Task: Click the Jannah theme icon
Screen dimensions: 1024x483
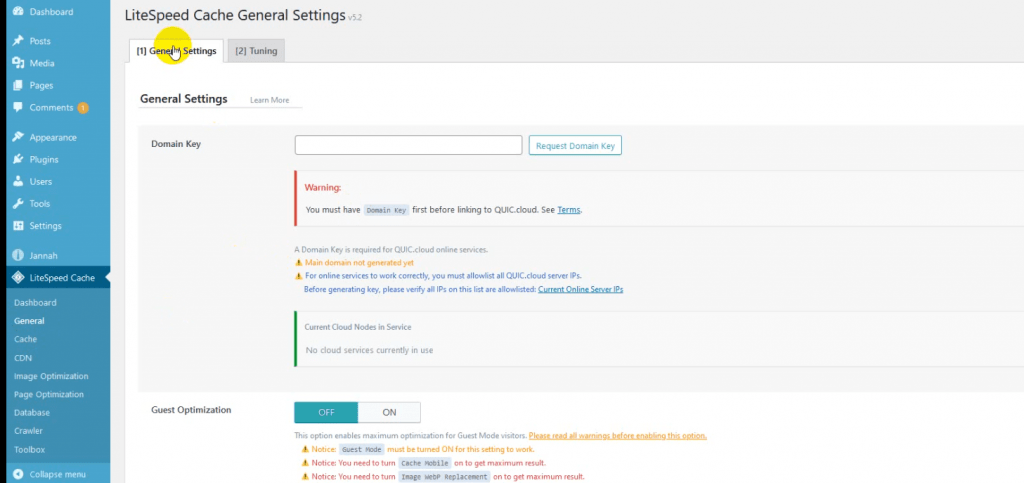Action: pyautogui.click(x=18, y=256)
